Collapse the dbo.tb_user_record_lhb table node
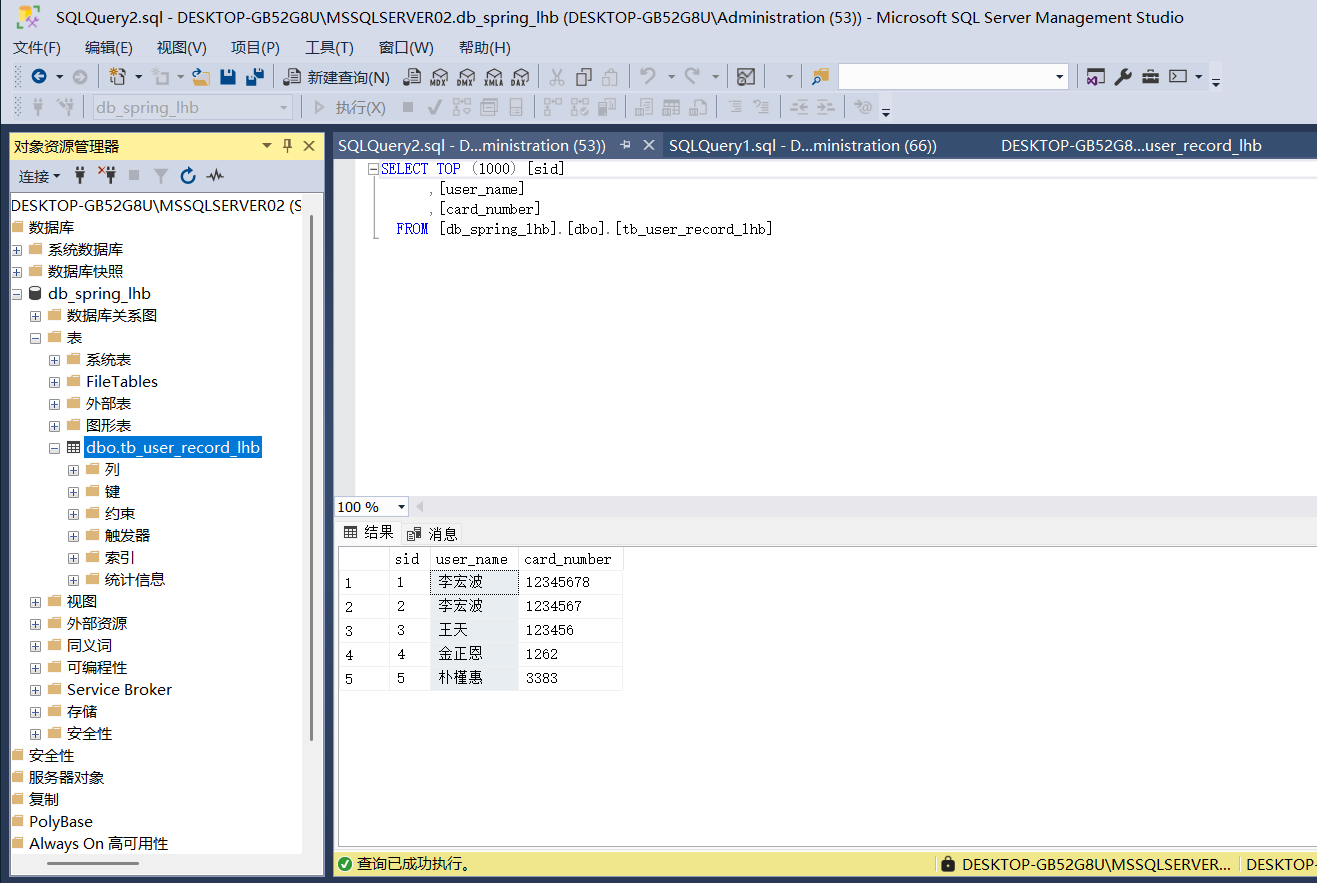 pos(55,448)
